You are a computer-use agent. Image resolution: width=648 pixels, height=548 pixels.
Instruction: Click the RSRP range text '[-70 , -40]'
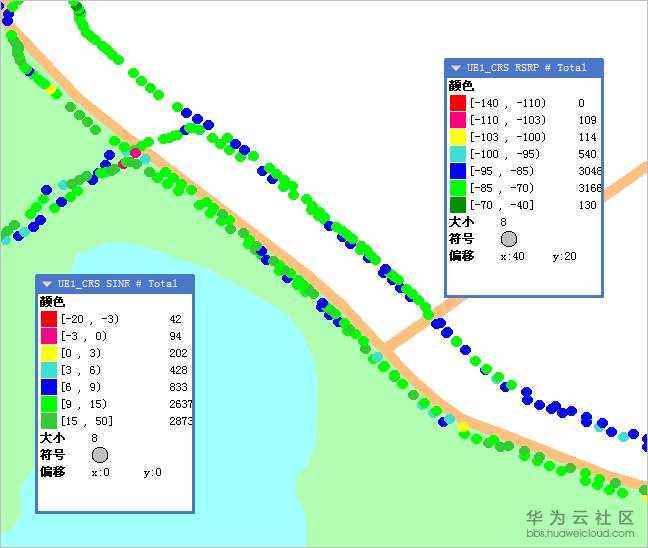click(x=502, y=205)
